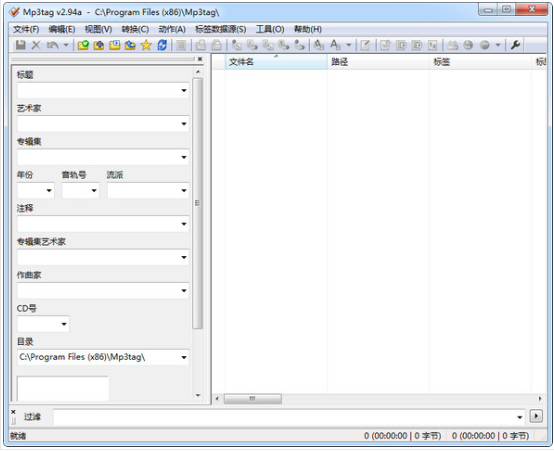This screenshot has width=554, height=452.
Task: Open the 动作(A) menu
Action: pos(172,29)
